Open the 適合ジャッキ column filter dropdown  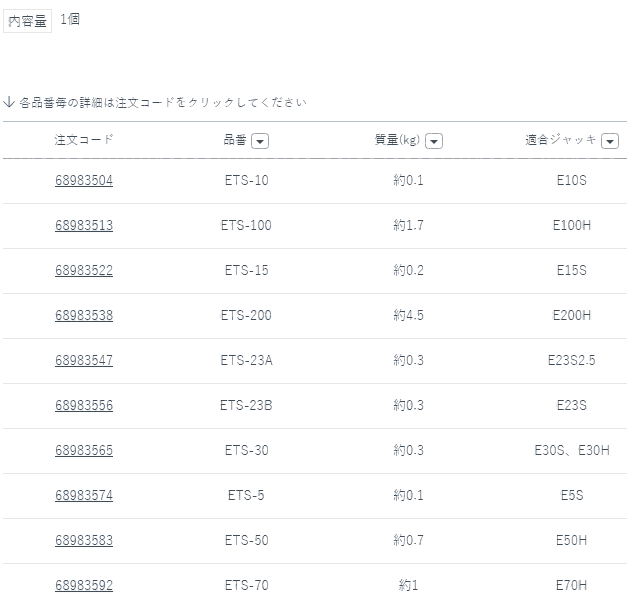pyautogui.click(x=609, y=141)
